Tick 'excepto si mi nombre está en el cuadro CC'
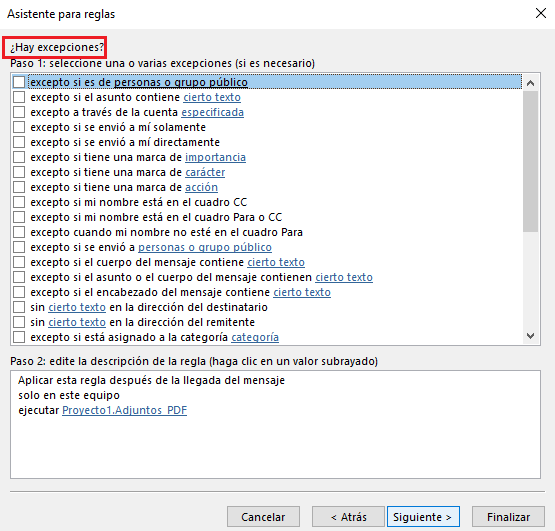555x531 pixels. pyautogui.click(x=19, y=202)
